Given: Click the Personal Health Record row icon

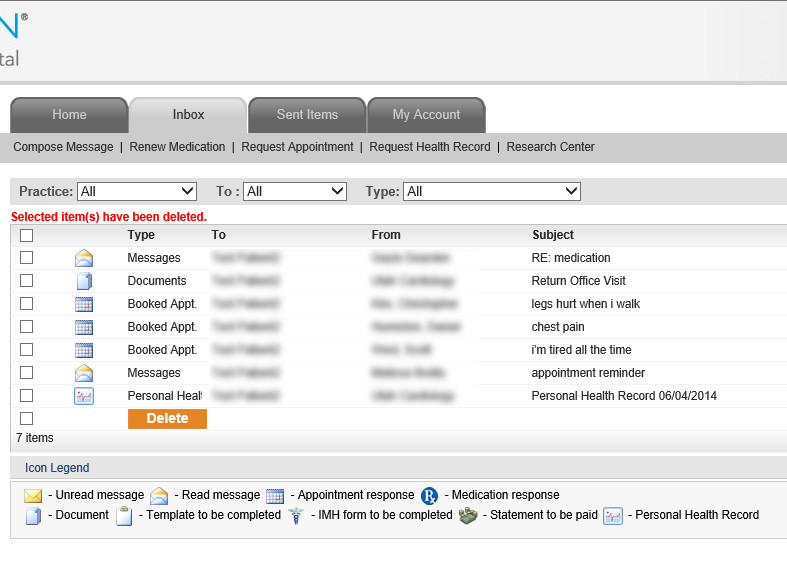Looking at the screenshot, I should point(84,396).
